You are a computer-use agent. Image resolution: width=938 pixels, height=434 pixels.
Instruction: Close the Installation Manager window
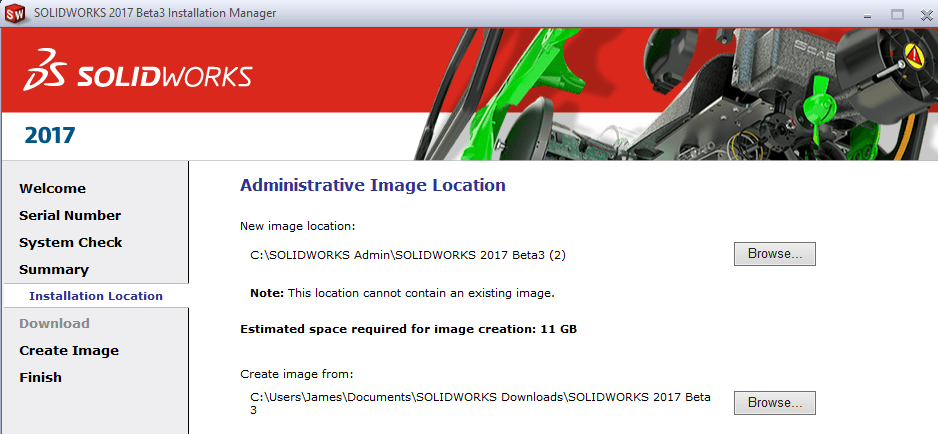pos(926,15)
